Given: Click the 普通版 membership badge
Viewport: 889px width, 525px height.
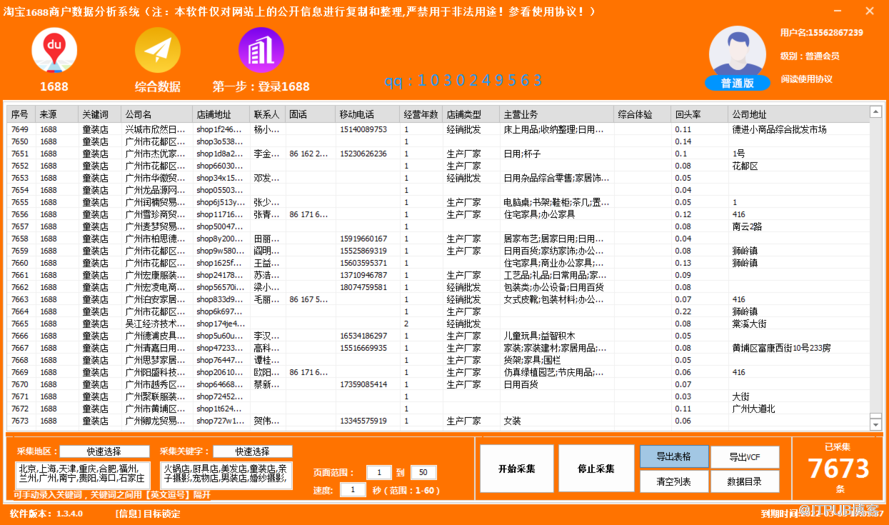Looking at the screenshot, I should coord(738,83).
